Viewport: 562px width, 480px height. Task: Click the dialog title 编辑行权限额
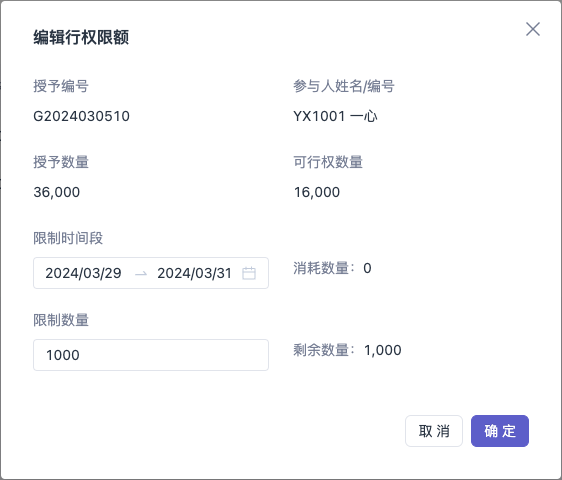[81, 37]
